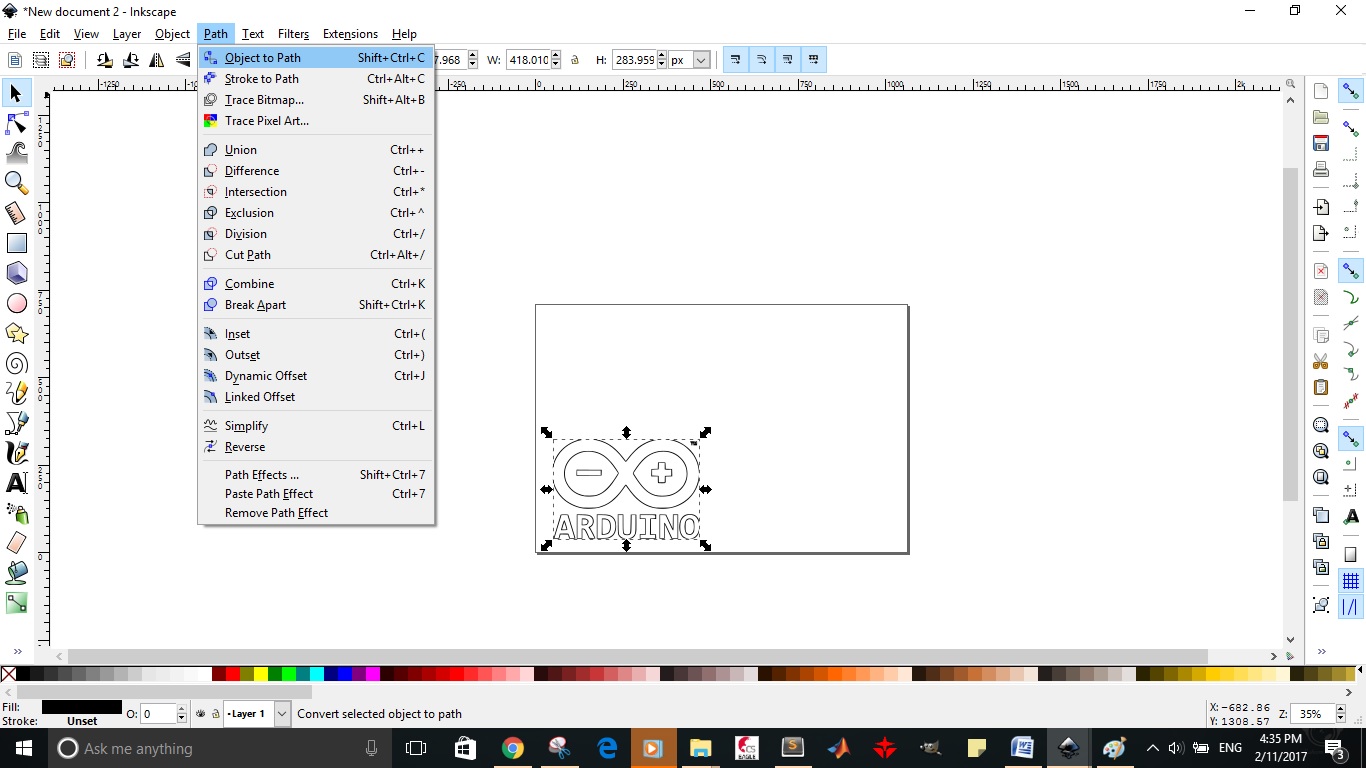Click Paste clipboard icon
1366x768 pixels.
click(1321, 387)
